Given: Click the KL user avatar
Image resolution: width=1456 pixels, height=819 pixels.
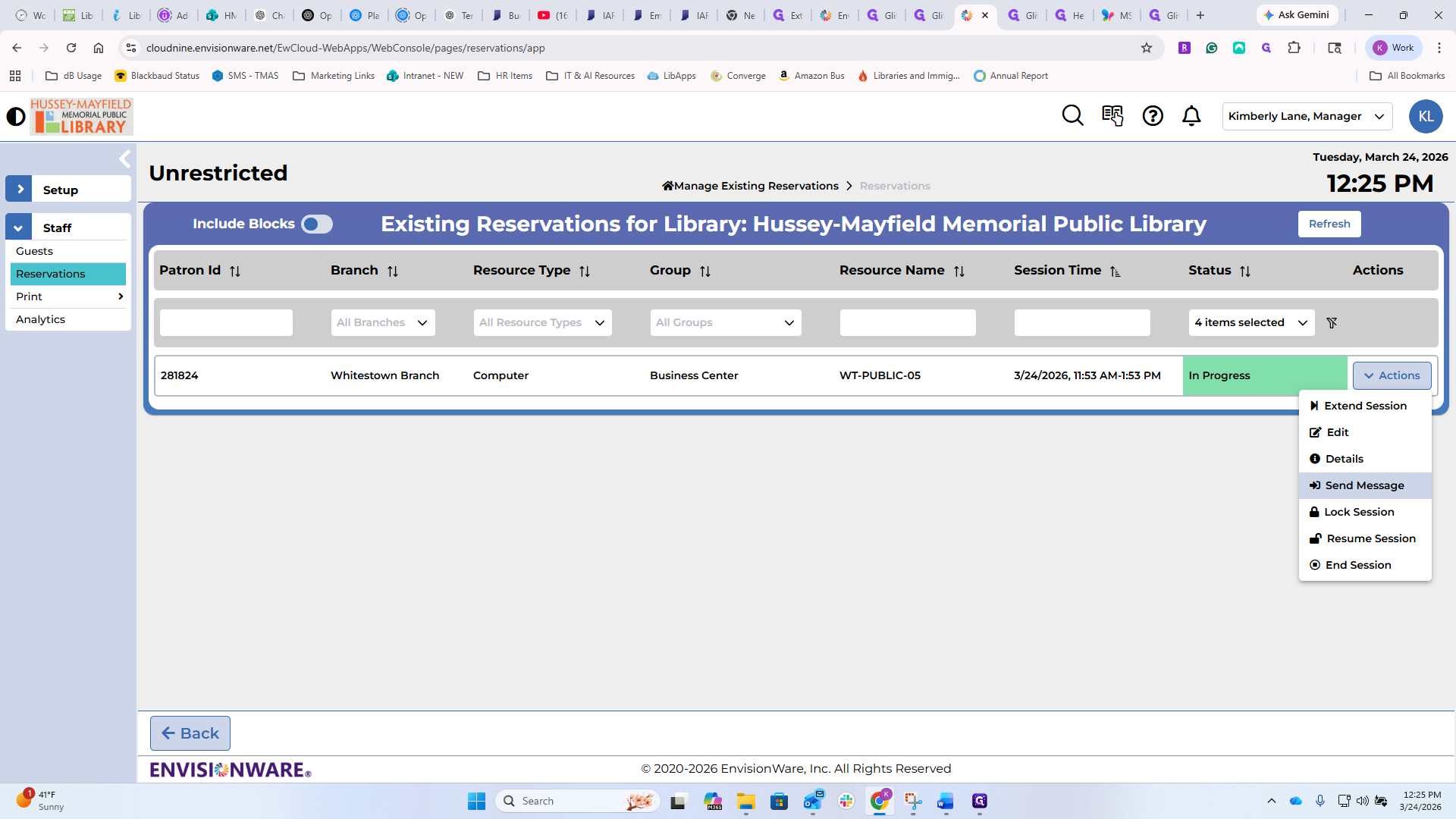Looking at the screenshot, I should pos(1425,117).
